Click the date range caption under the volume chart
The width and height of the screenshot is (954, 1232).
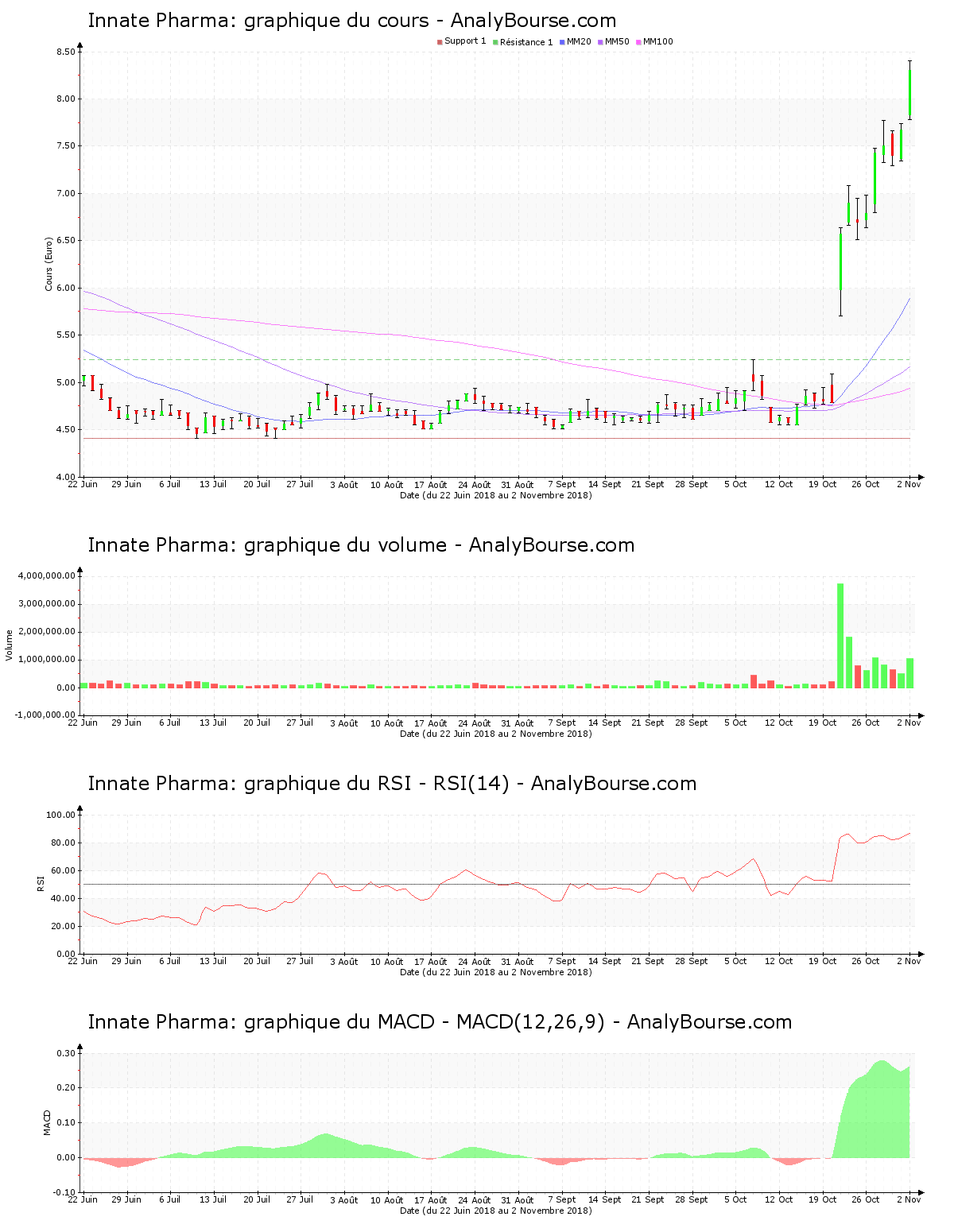[x=495, y=734]
